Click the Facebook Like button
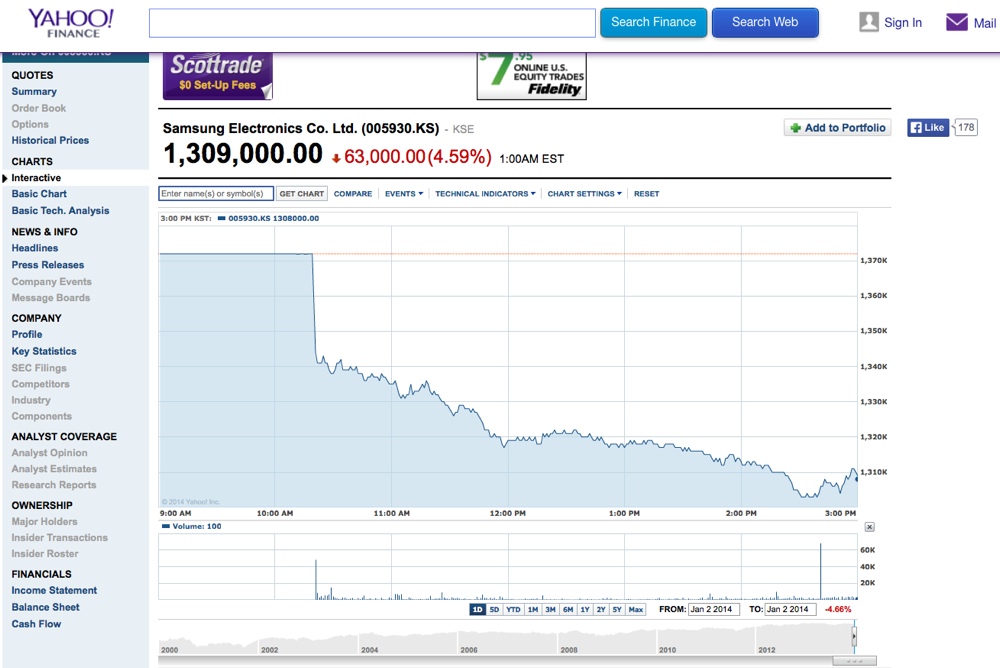Screen dimensions: 1000x668 (928, 128)
